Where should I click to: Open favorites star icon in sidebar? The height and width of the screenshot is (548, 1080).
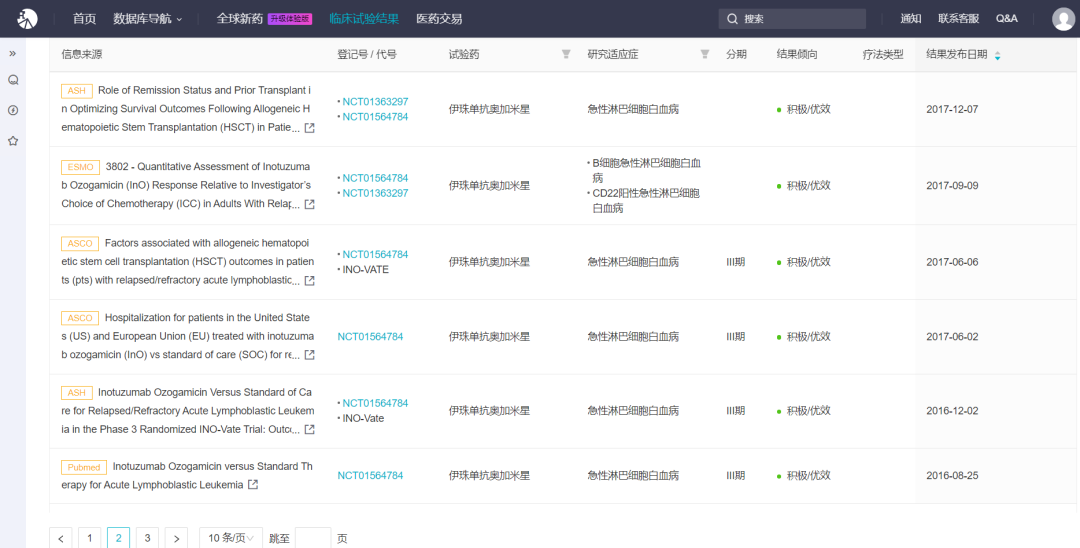[x=12, y=140]
